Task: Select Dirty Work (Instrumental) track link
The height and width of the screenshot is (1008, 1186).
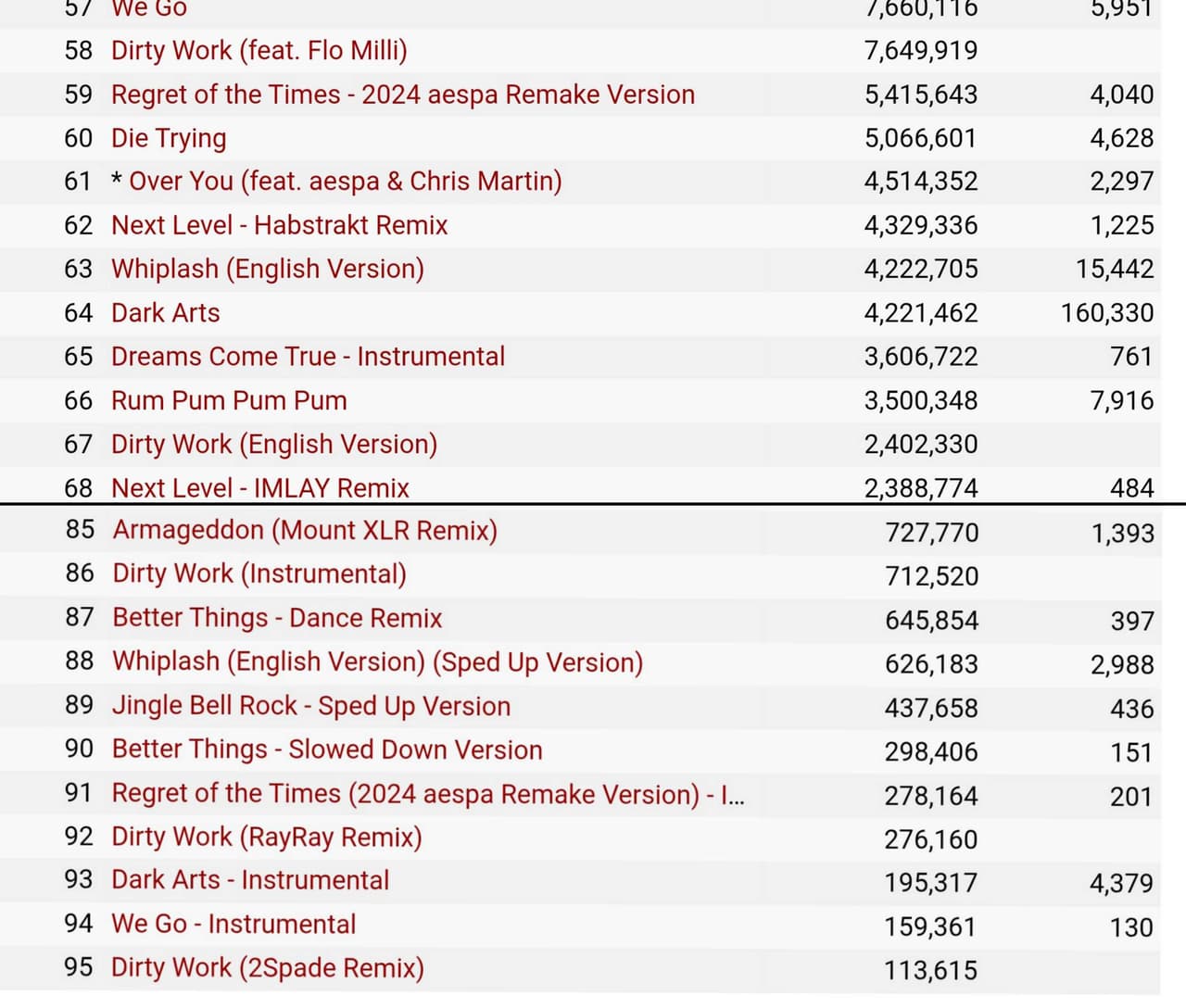Action: click(259, 573)
